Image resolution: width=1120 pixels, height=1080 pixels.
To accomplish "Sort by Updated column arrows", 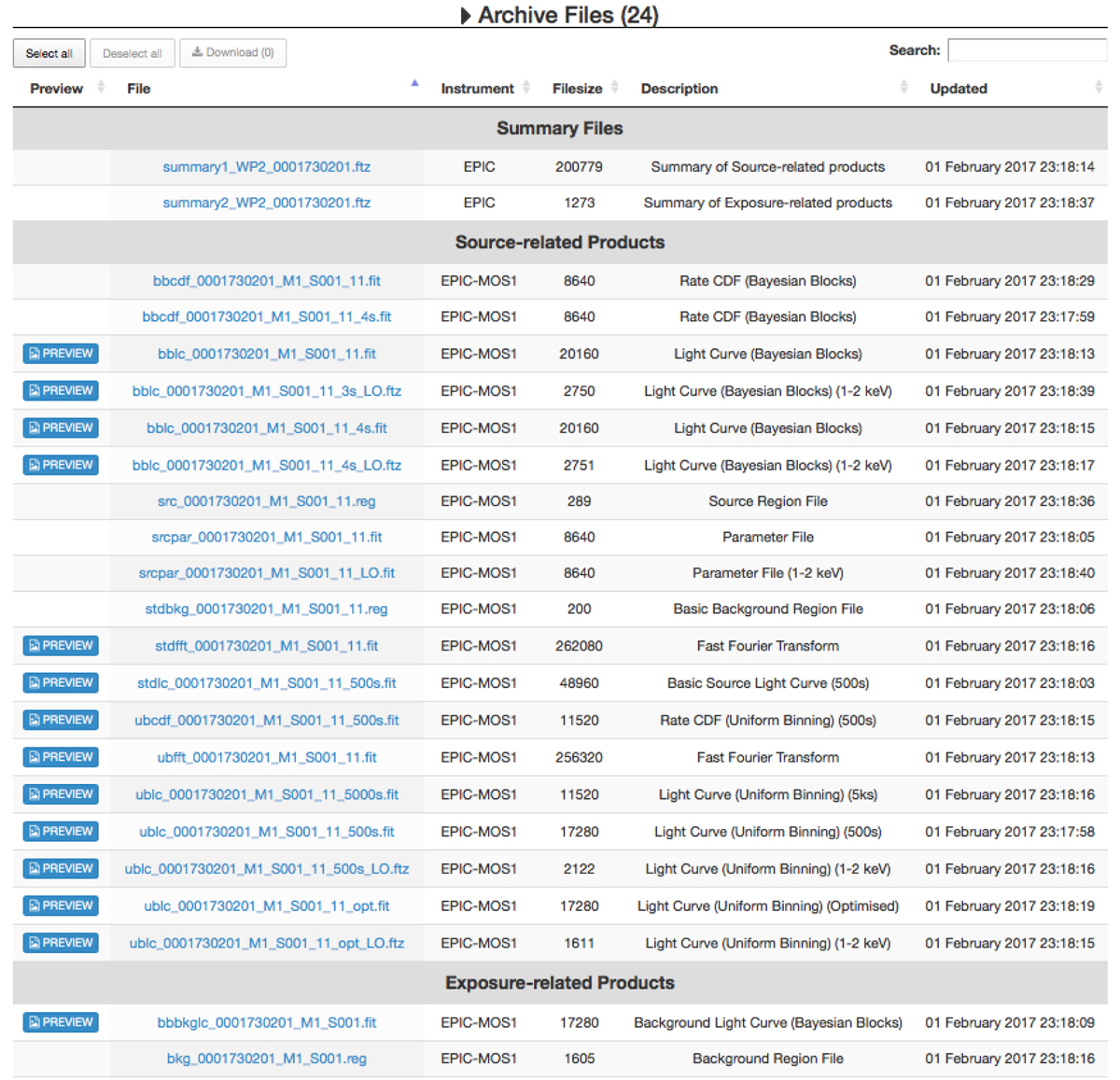I will (x=1099, y=88).
